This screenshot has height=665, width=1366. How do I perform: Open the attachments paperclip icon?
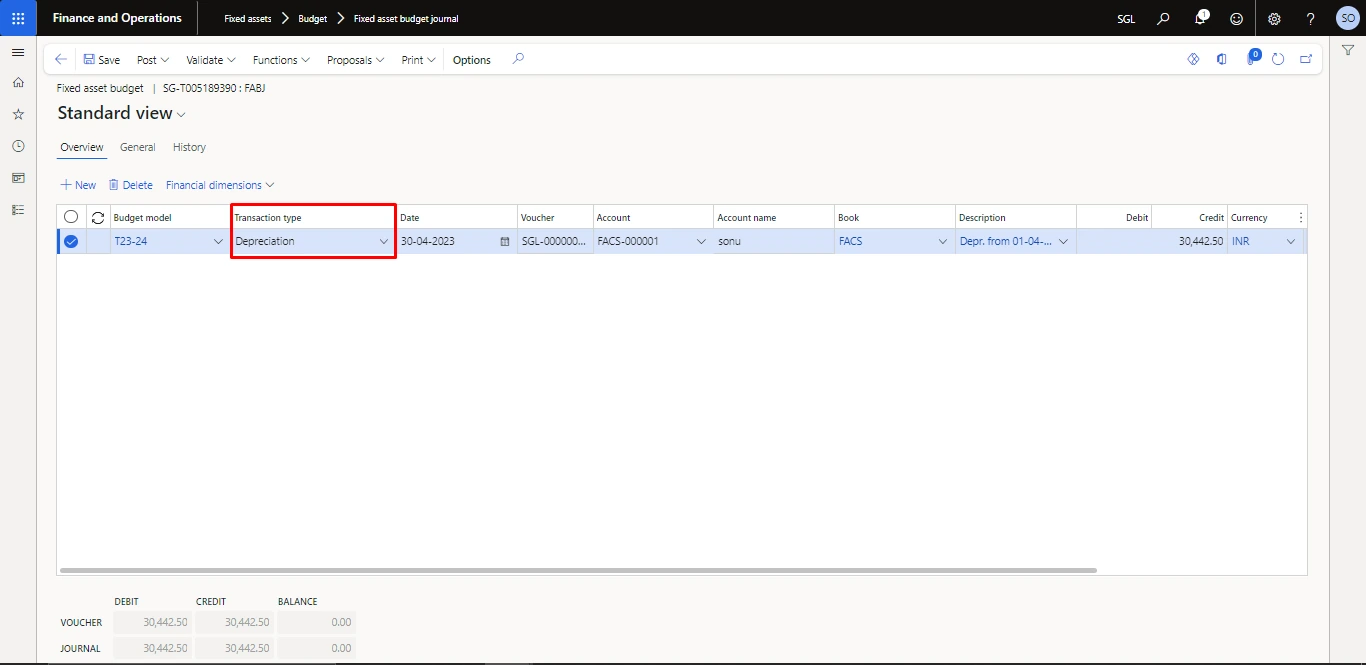pyautogui.click(x=1251, y=59)
